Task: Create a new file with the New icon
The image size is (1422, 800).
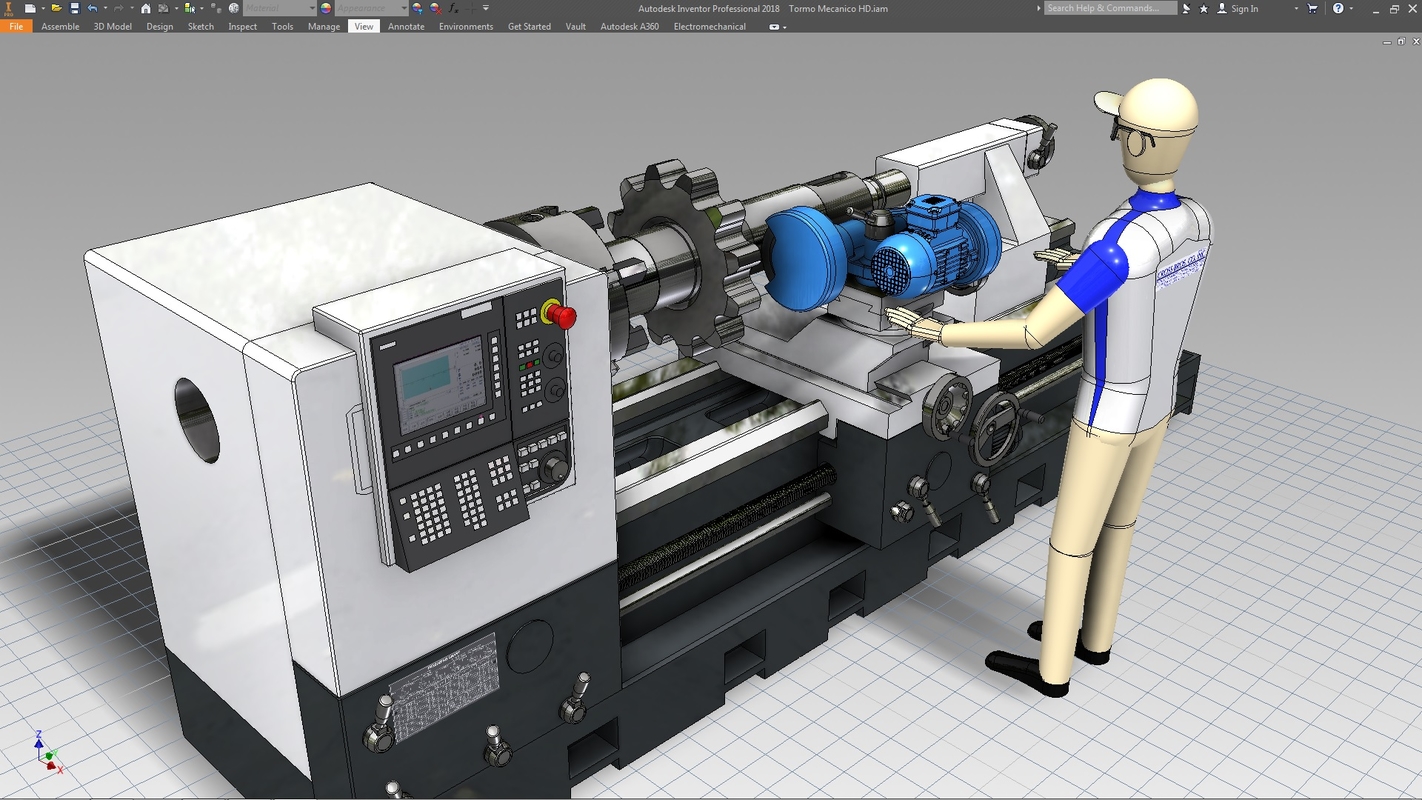Action: tap(28, 7)
